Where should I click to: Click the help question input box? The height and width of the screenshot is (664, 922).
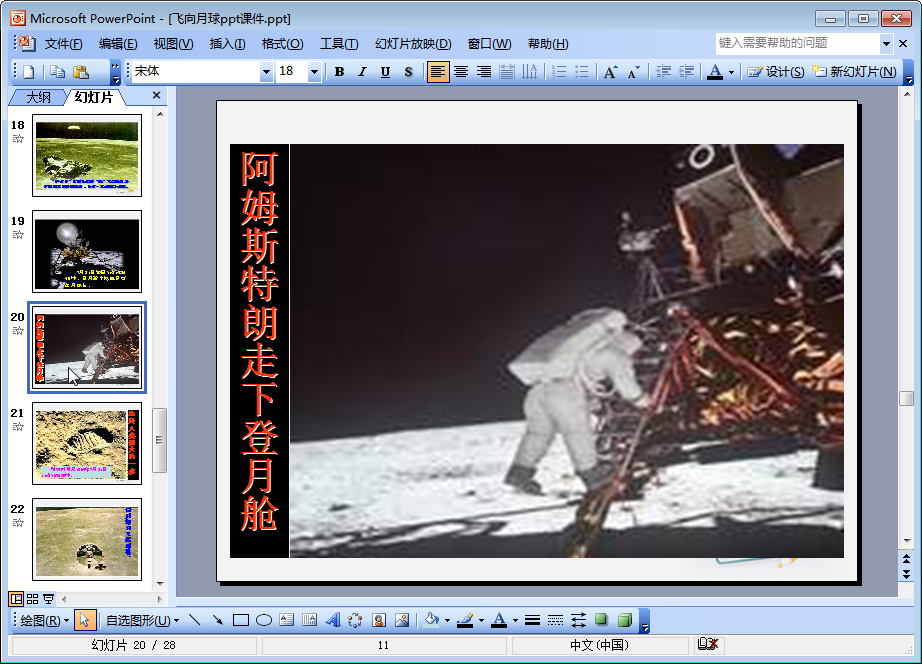[797, 43]
